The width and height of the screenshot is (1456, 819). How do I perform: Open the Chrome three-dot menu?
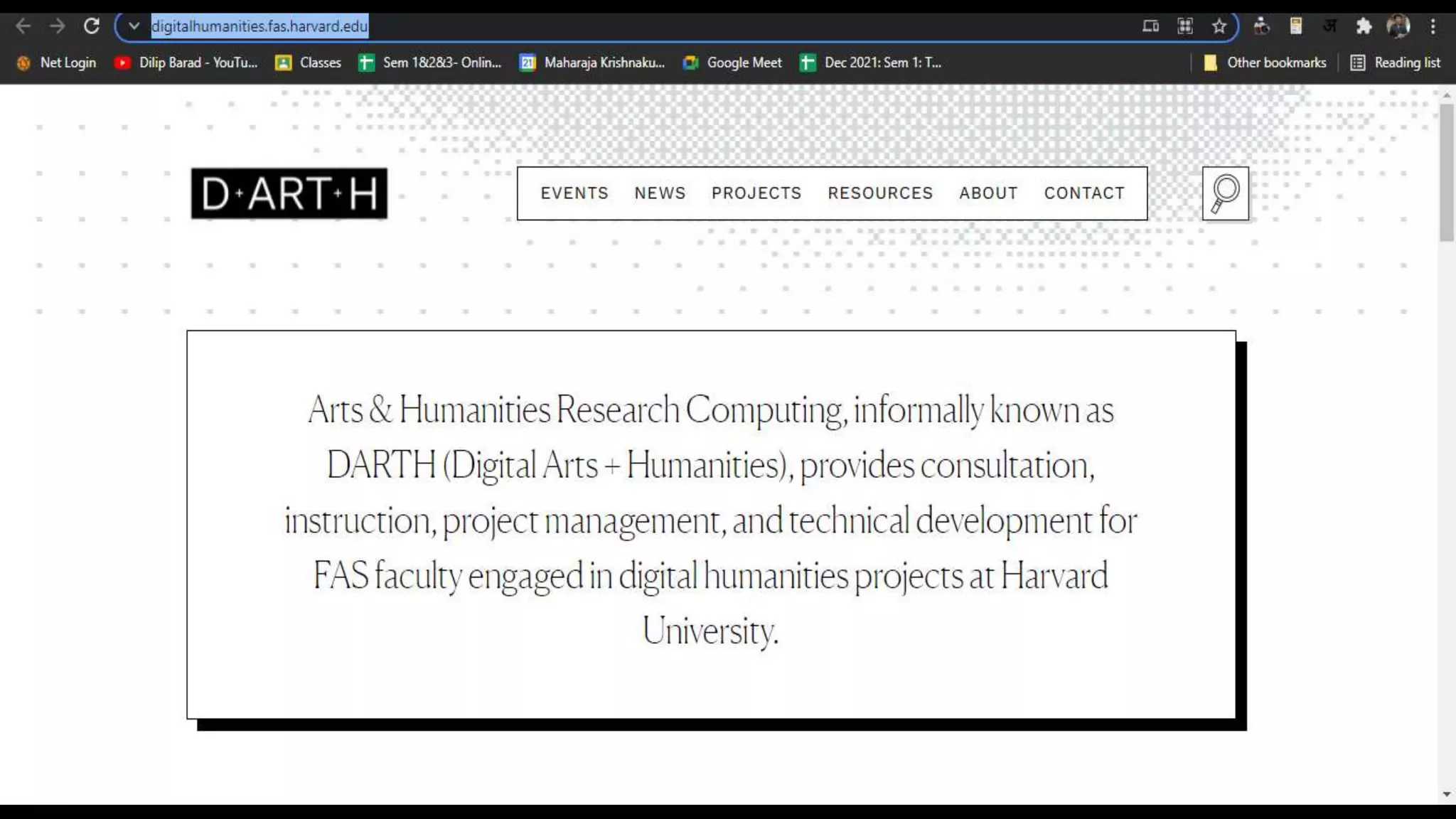point(1433,26)
